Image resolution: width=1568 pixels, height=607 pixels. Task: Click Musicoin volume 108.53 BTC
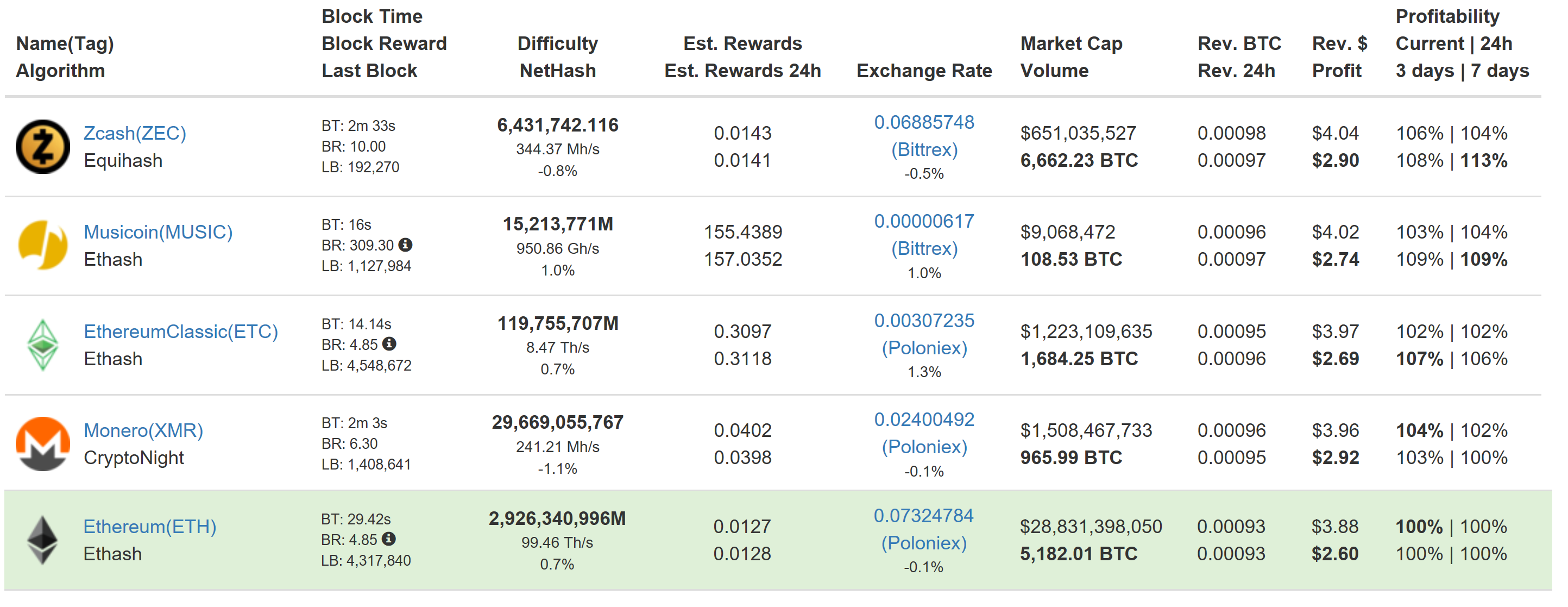[x=1071, y=260]
